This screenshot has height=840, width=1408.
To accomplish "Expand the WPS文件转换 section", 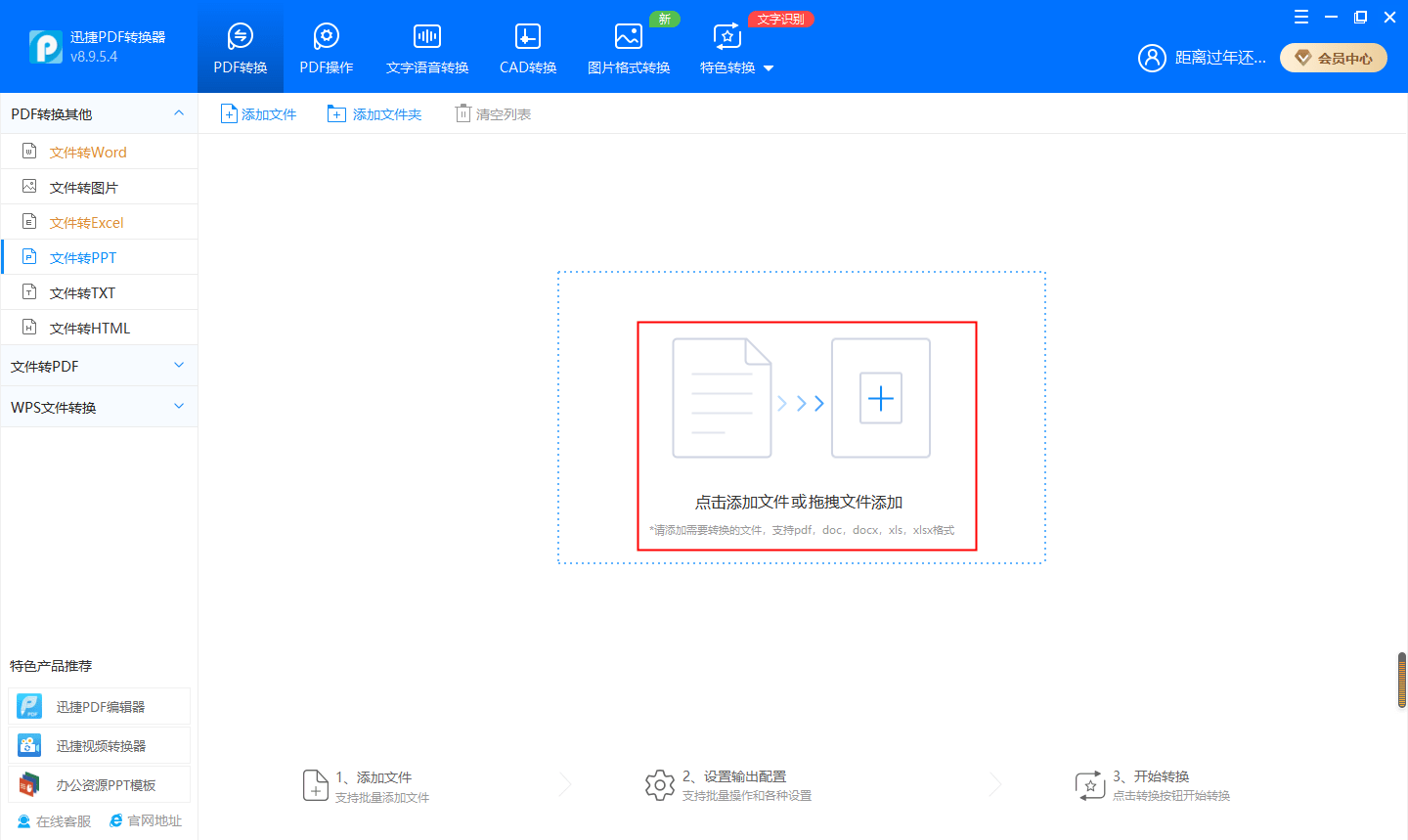I will (x=179, y=407).
